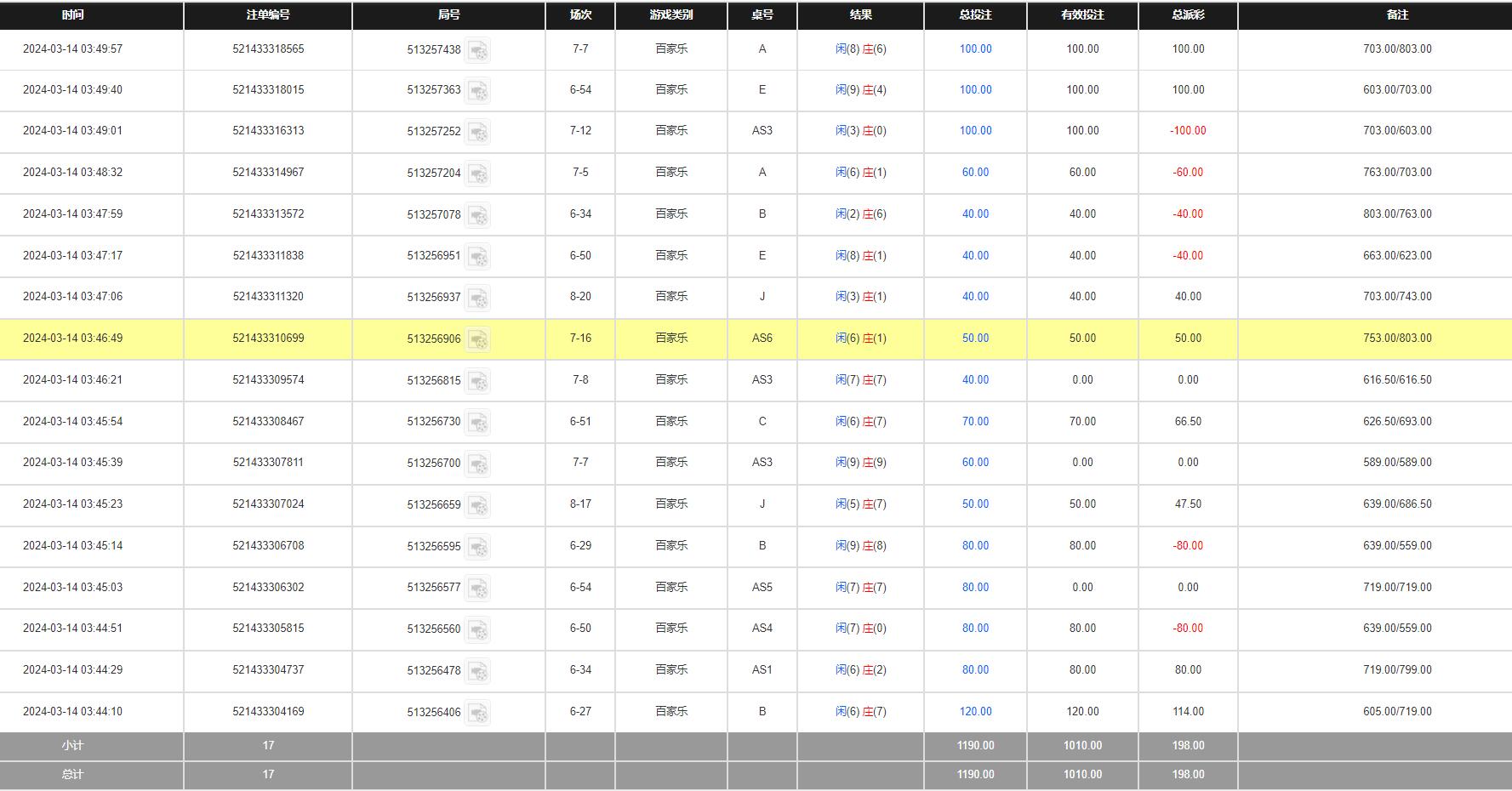Select order number 521433311838

(268, 255)
